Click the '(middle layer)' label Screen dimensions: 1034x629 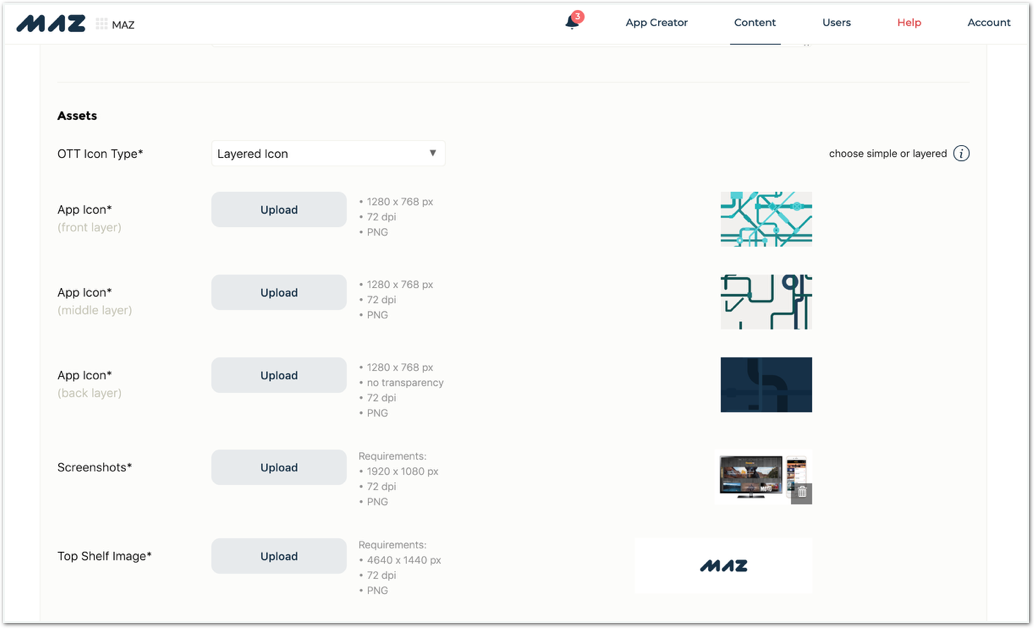tap(95, 310)
